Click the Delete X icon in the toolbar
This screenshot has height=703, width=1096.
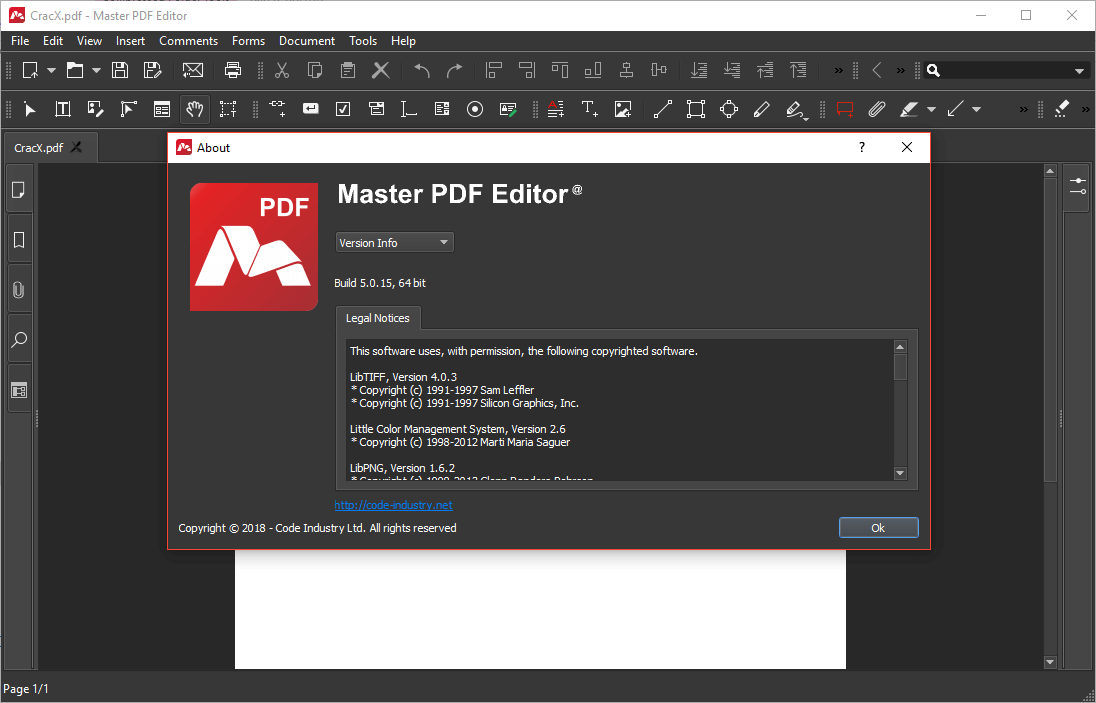click(x=381, y=70)
